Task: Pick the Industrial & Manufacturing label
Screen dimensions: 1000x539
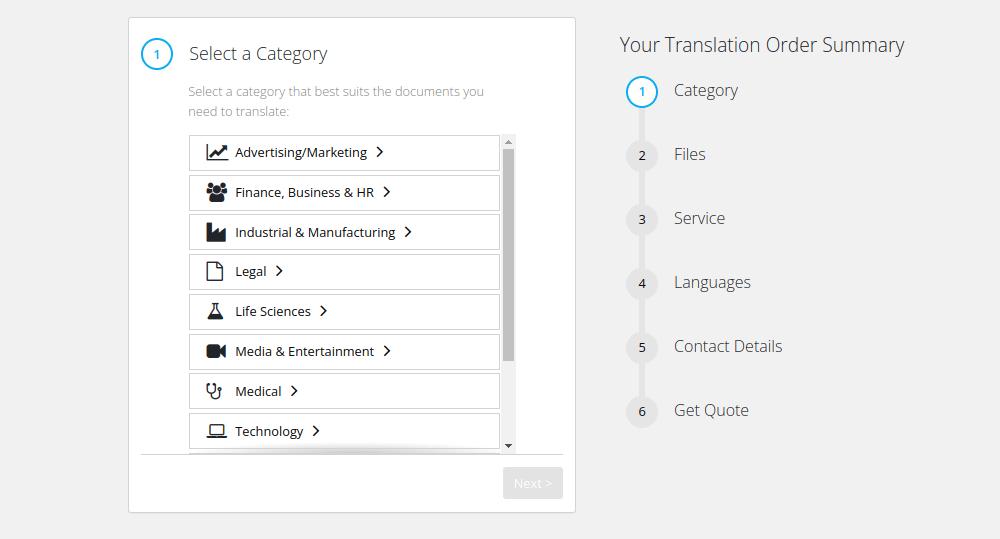Action: [x=315, y=233]
